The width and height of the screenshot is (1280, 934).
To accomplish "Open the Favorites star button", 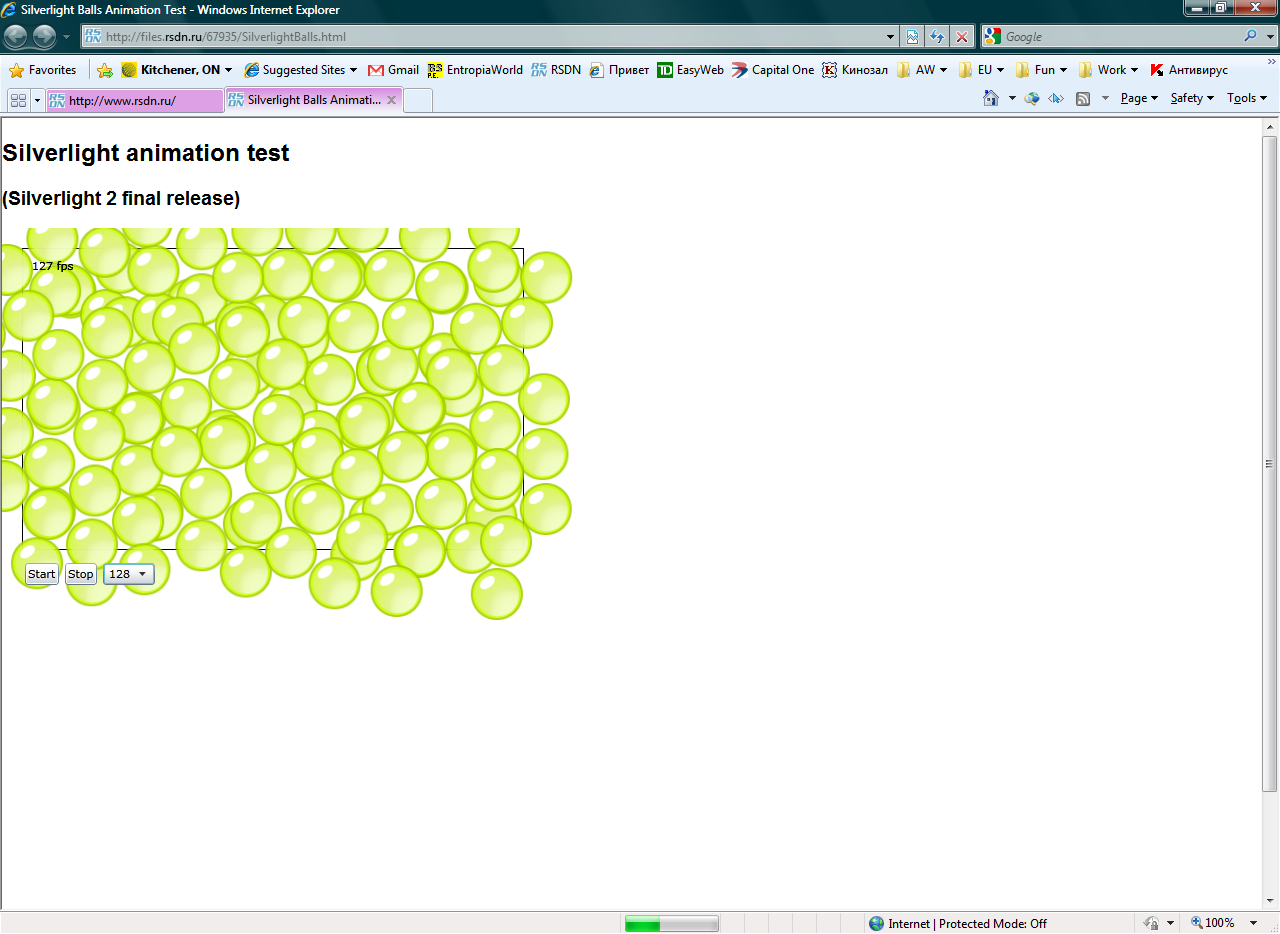I will (43, 70).
